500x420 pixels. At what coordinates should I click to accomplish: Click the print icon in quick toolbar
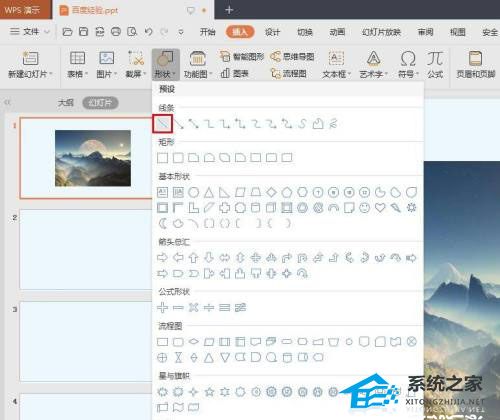[x=116, y=32]
